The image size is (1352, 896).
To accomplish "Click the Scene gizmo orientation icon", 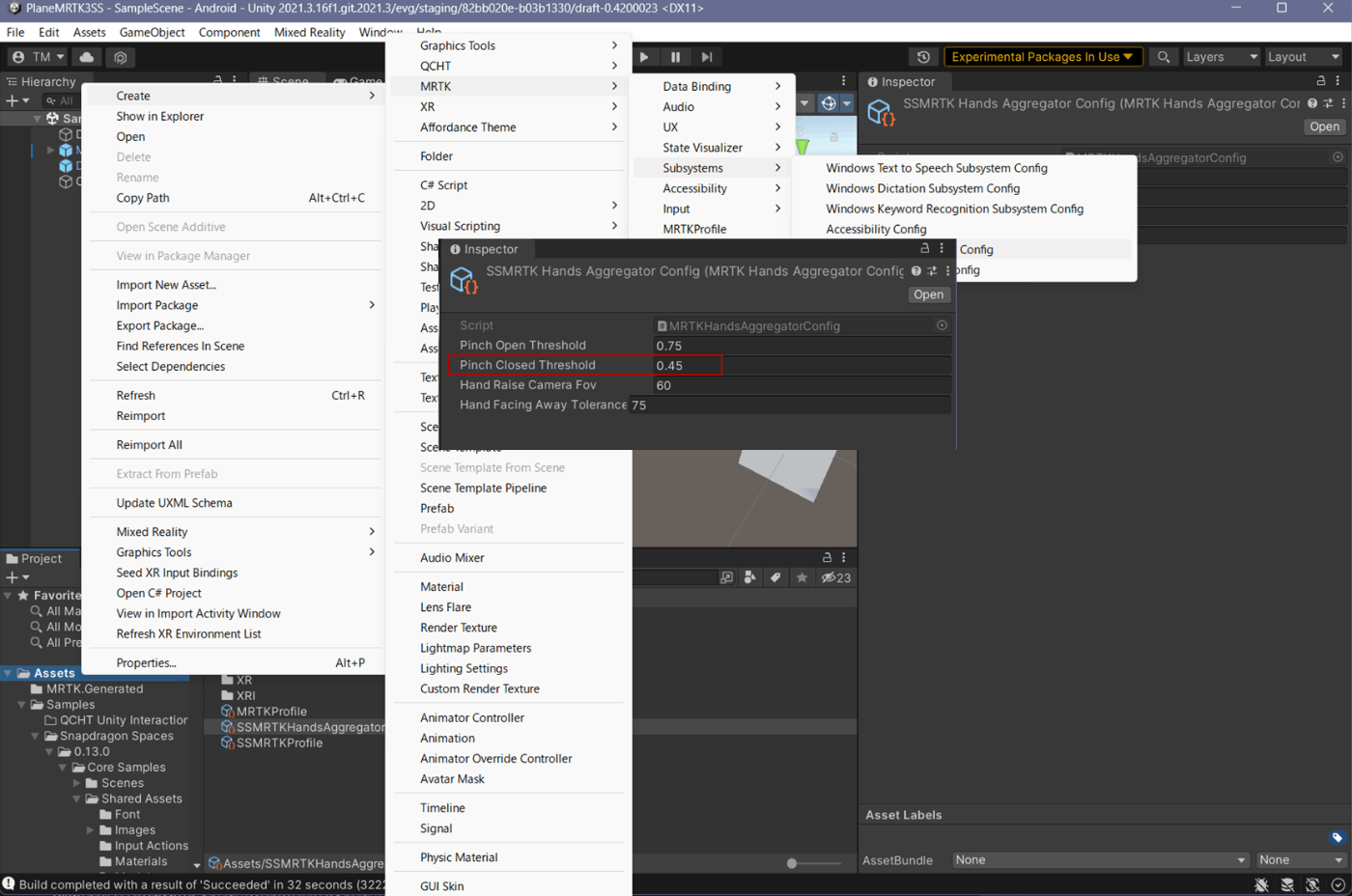I will [829, 103].
